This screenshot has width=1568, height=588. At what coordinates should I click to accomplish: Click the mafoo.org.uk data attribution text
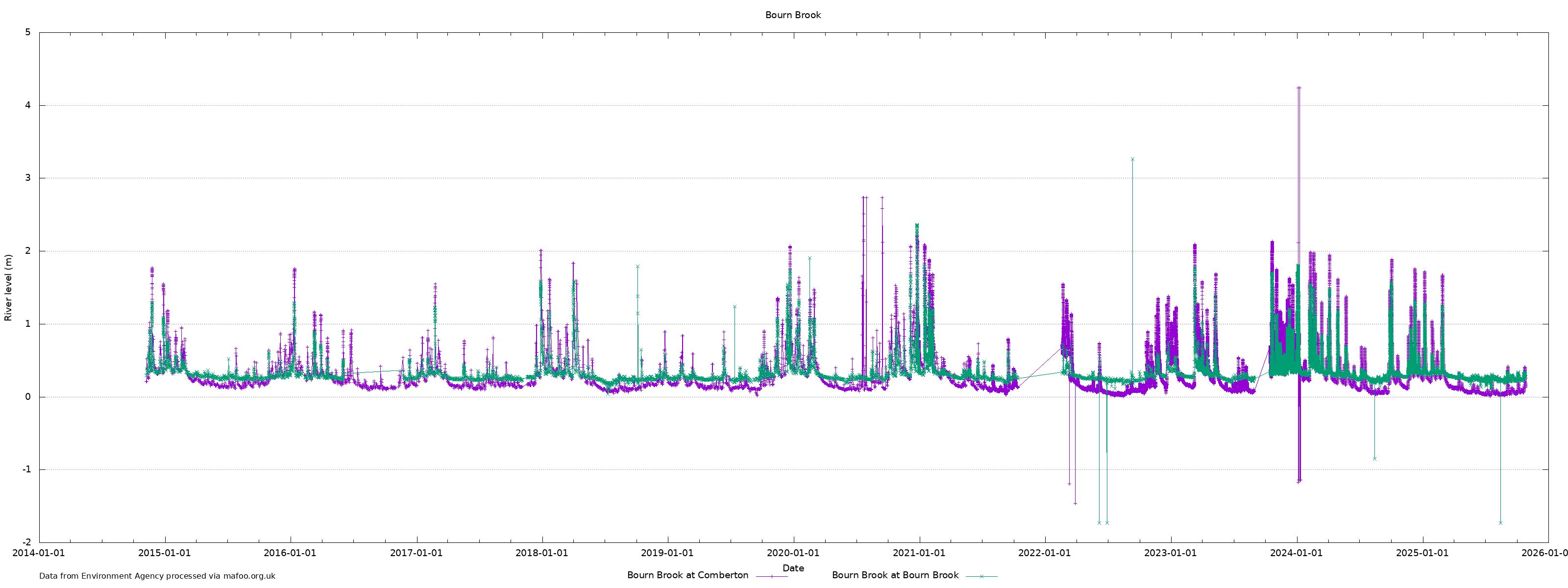(157, 576)
